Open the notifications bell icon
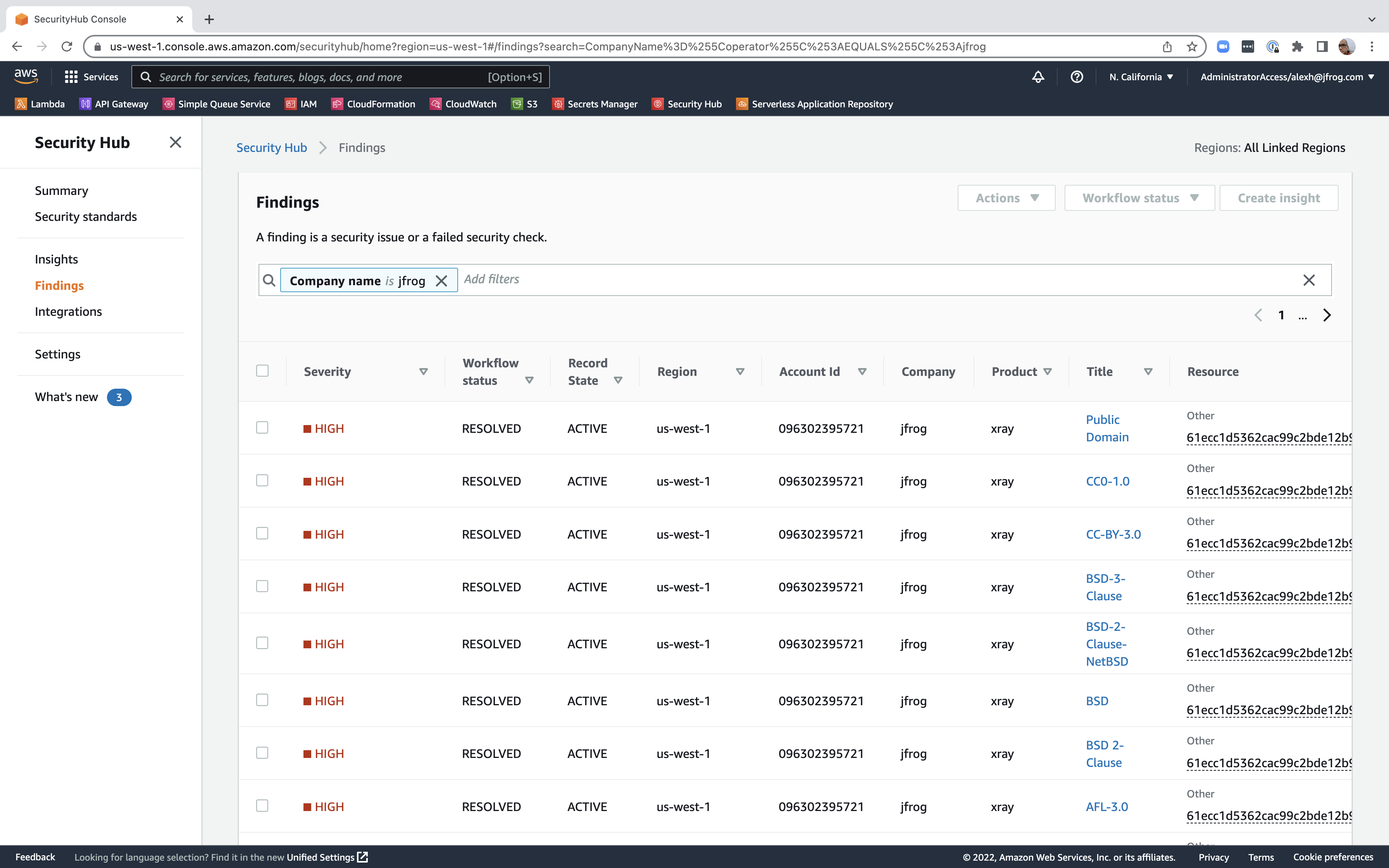 click(x=1038, y=77)
